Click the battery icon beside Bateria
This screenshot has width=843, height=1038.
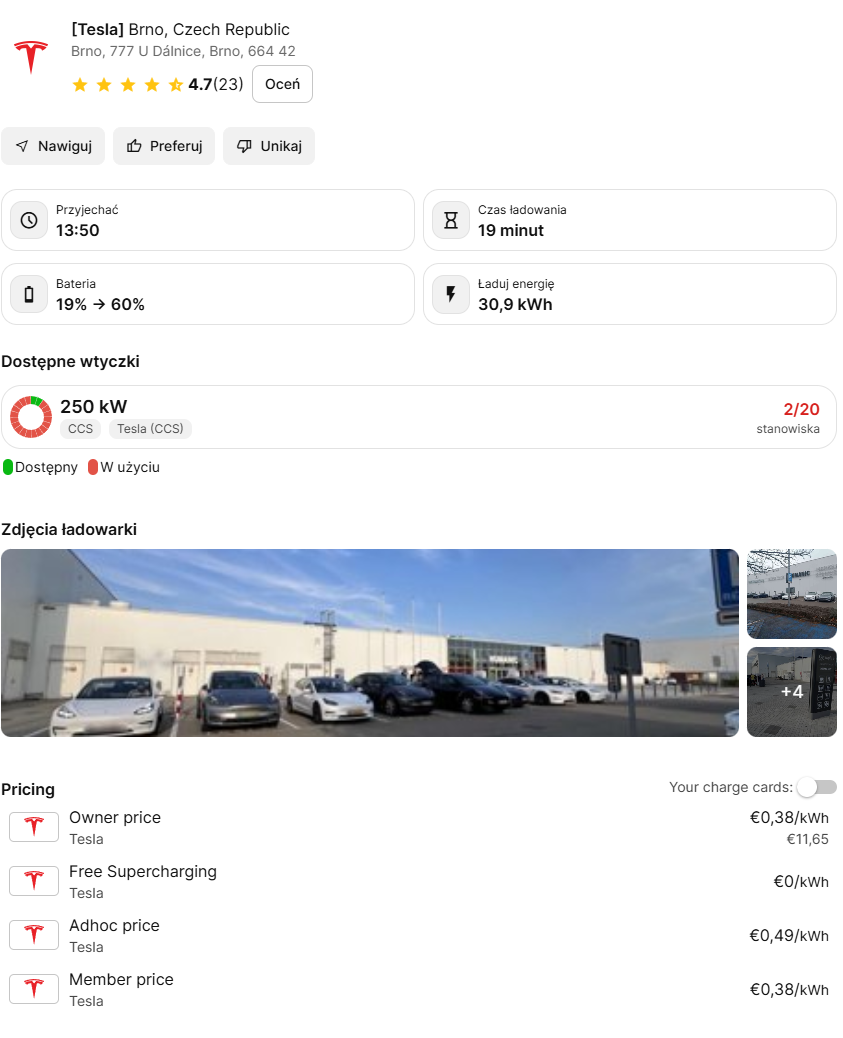[x=29, y=294]
